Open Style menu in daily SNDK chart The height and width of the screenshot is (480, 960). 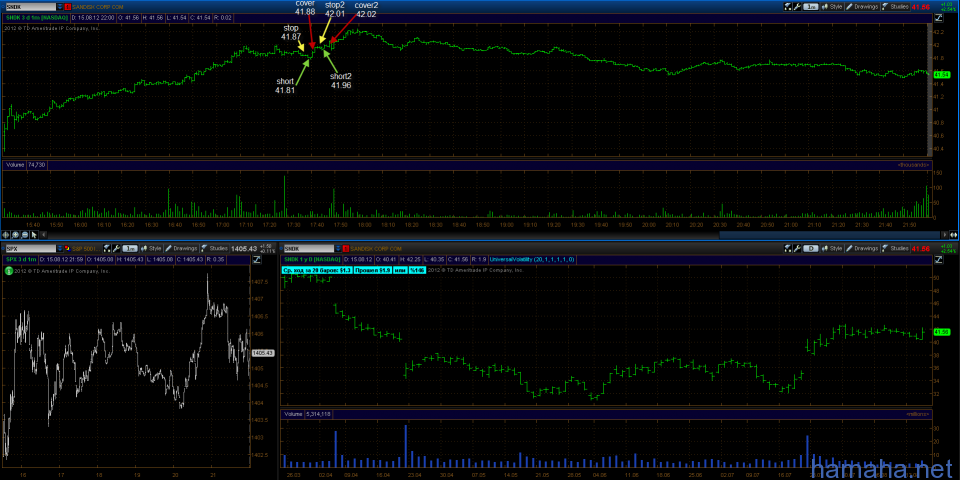click(x=832, y=249)
